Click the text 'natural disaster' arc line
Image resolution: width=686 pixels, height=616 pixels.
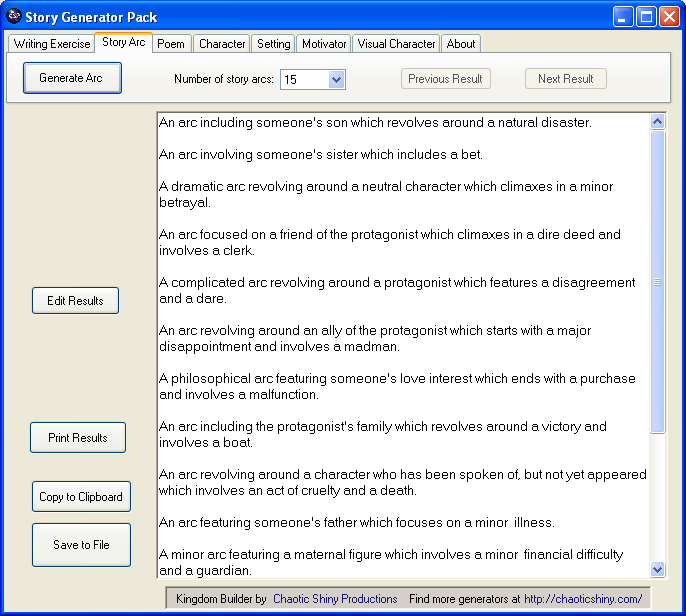tap(375, 122)
